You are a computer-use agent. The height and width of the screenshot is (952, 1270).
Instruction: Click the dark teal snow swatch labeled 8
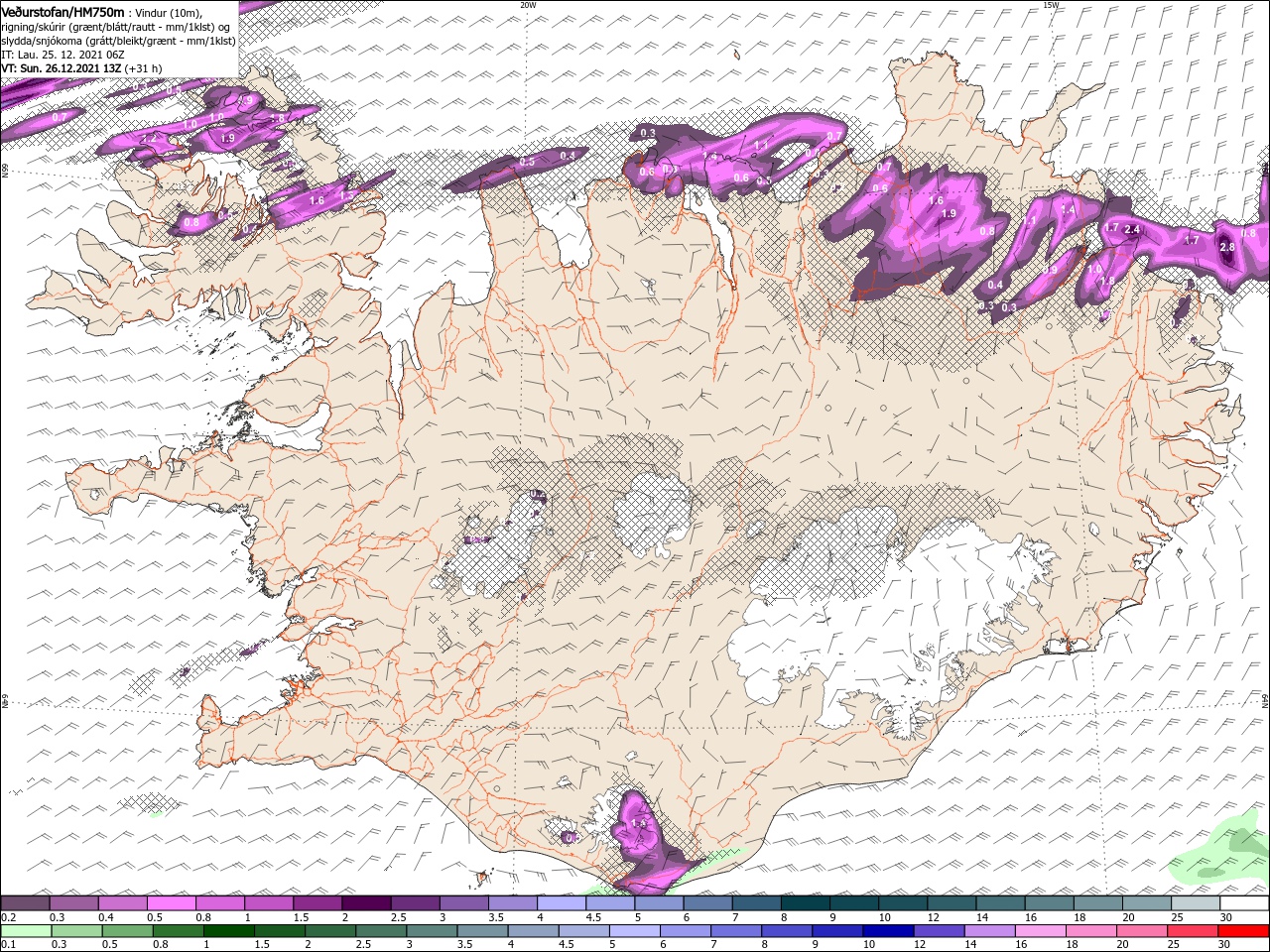tap(806, 903)
